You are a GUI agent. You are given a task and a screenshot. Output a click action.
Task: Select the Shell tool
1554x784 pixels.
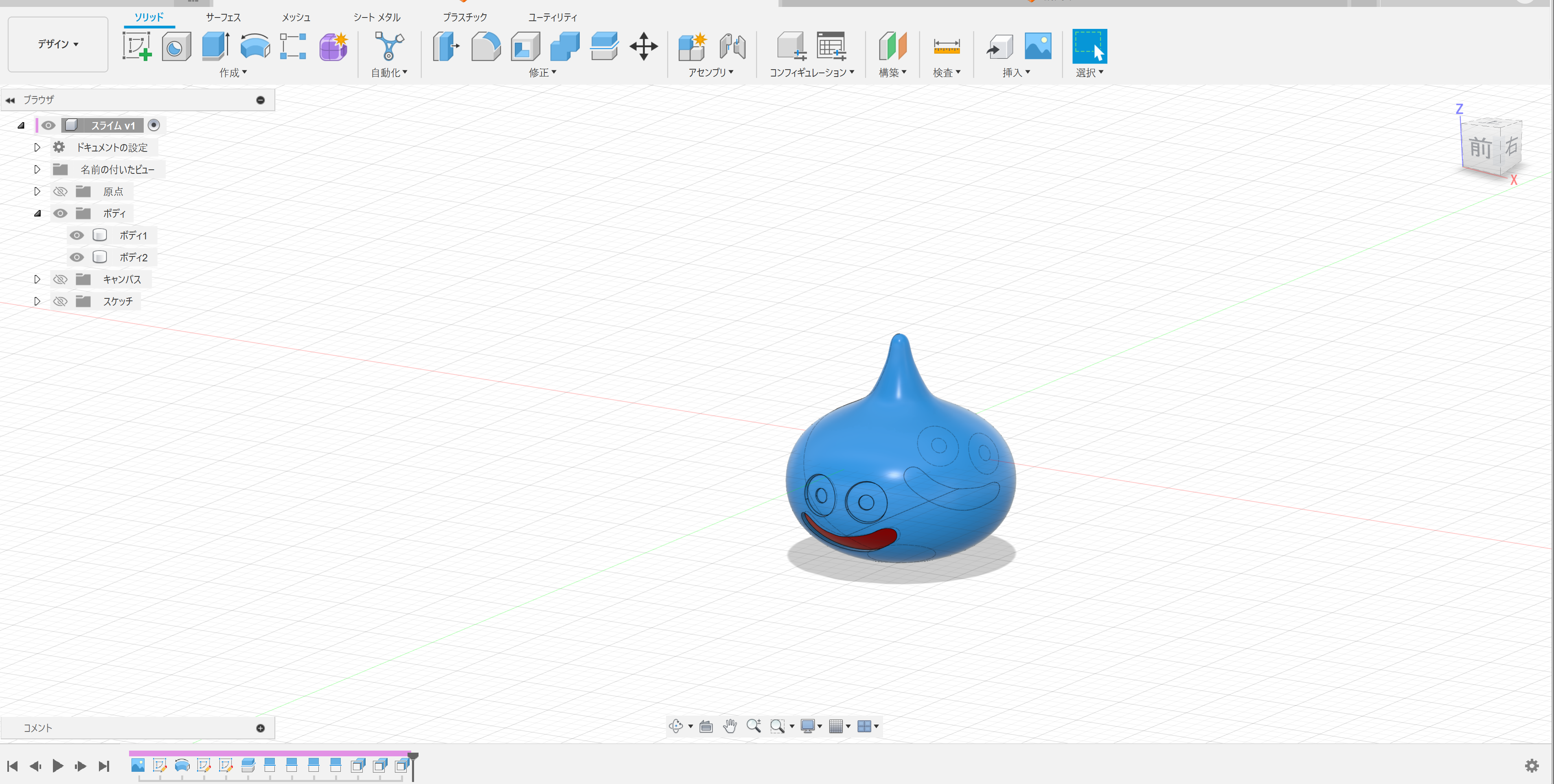tap(526, 46)
